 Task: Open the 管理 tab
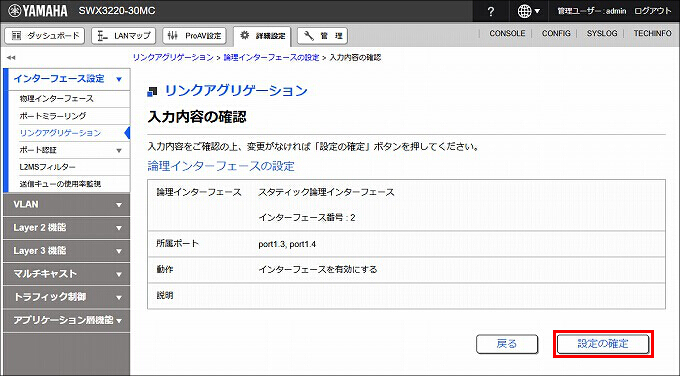(323, 36)
